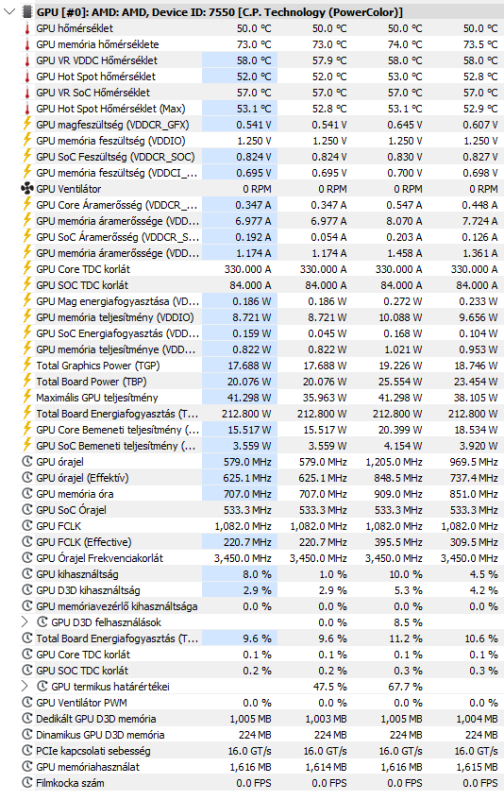Click lightning icon beside GPU magfeszültség (VDDCR_GFX)

[27, 124]
